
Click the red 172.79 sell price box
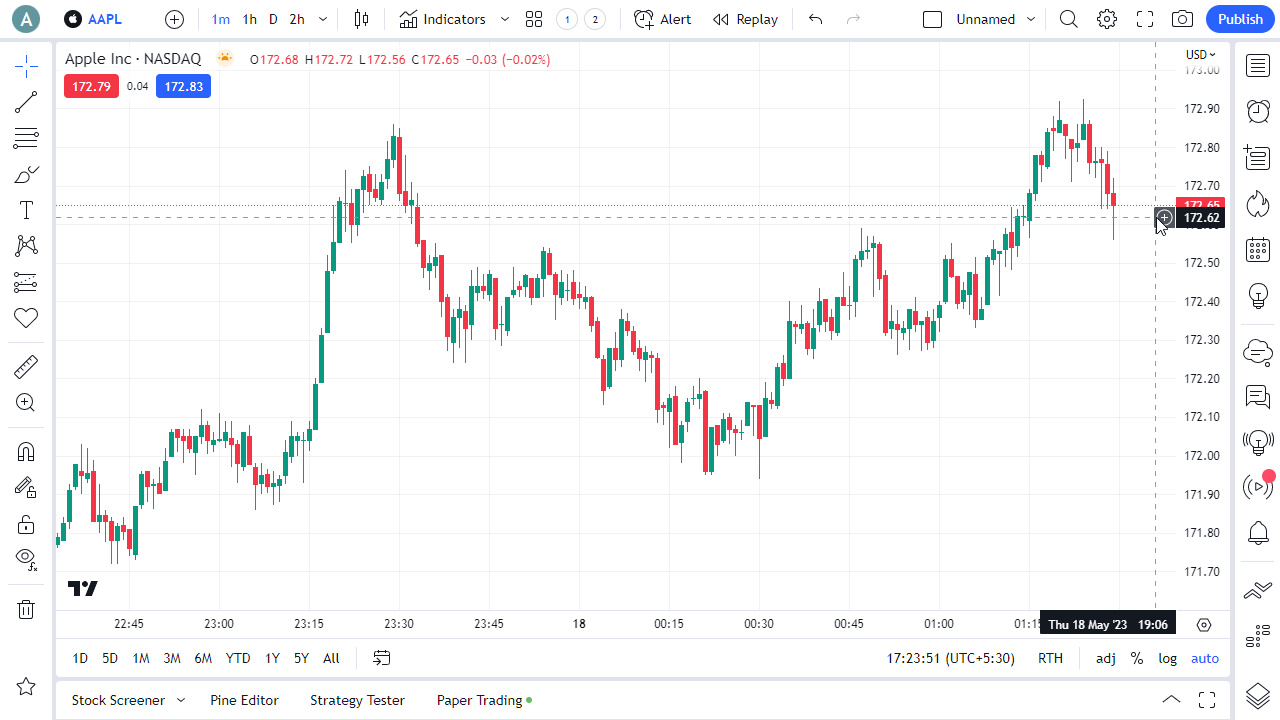(91, 86)
